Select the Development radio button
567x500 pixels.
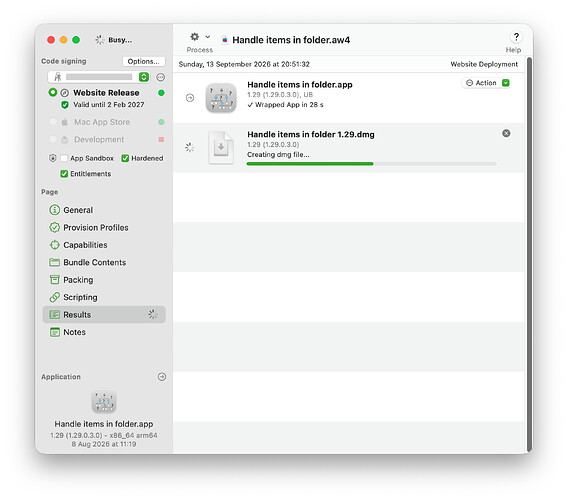click(53, 139)
